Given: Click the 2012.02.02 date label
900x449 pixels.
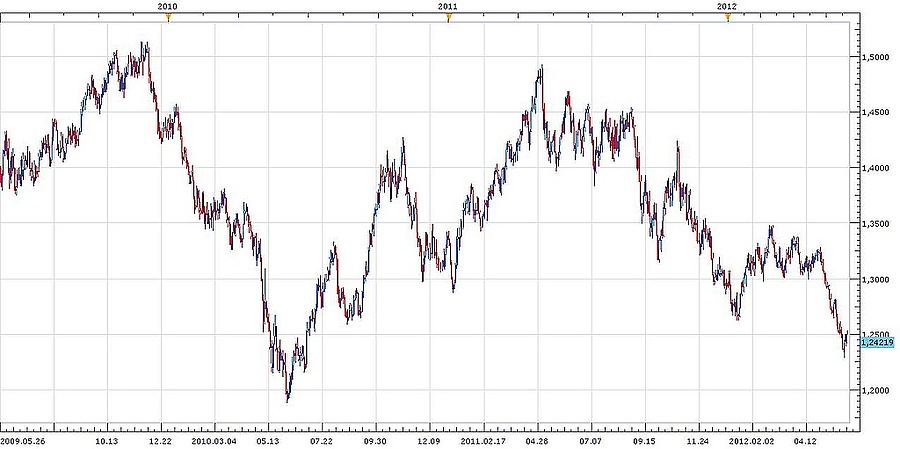Looking at the screenshot, I should 750,438.
